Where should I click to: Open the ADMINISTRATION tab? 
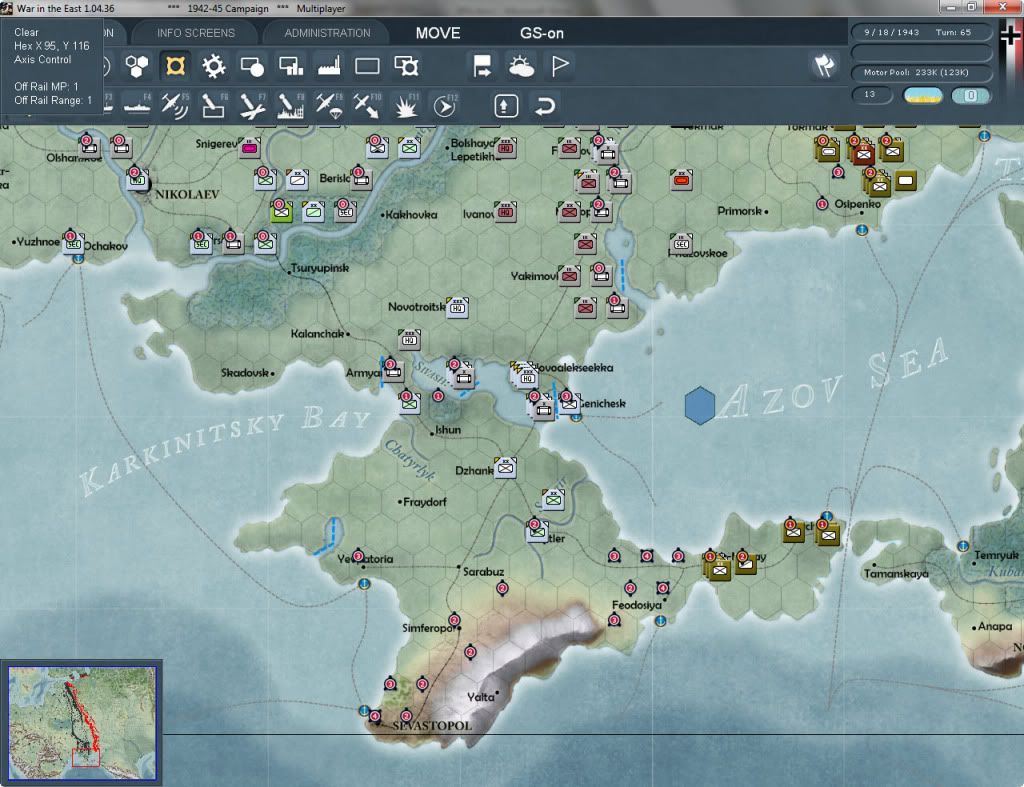(x=327, y=33)
